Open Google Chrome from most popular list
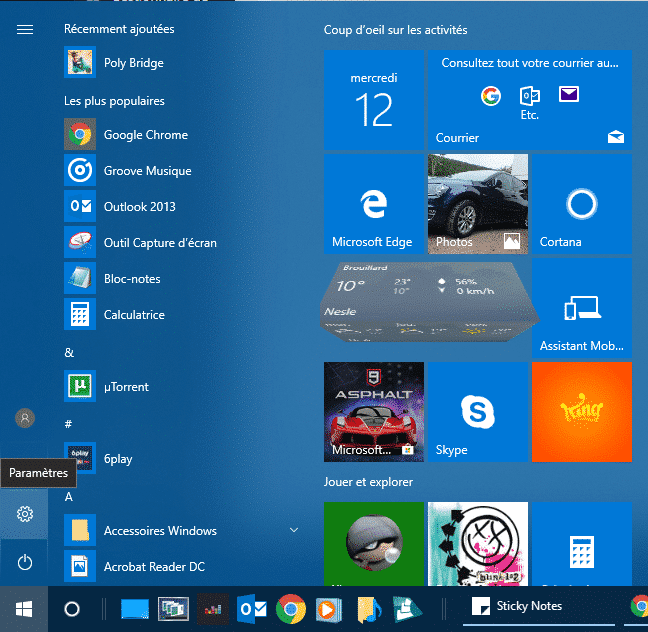648x632 pixels. [145, 135]
